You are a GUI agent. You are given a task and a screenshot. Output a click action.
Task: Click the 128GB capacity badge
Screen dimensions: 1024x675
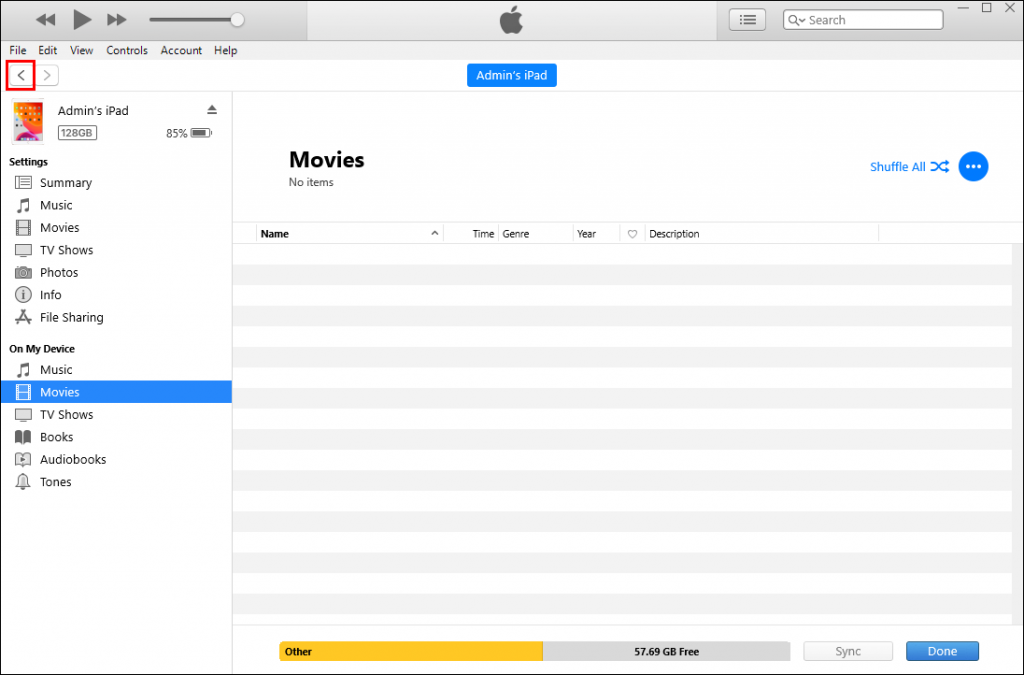pos(77,133)
